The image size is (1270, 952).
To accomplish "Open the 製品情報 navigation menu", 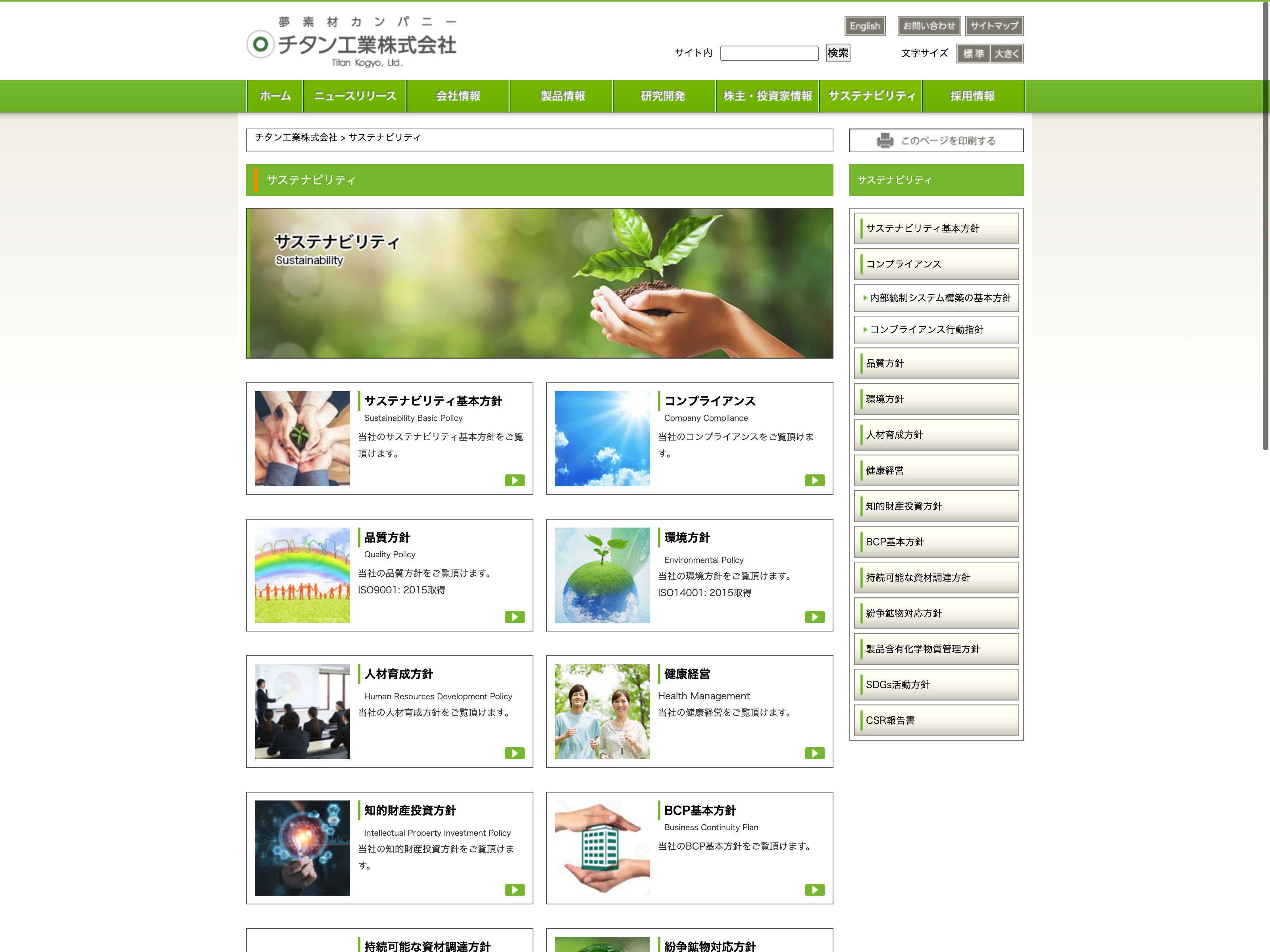I will [562, 96].
